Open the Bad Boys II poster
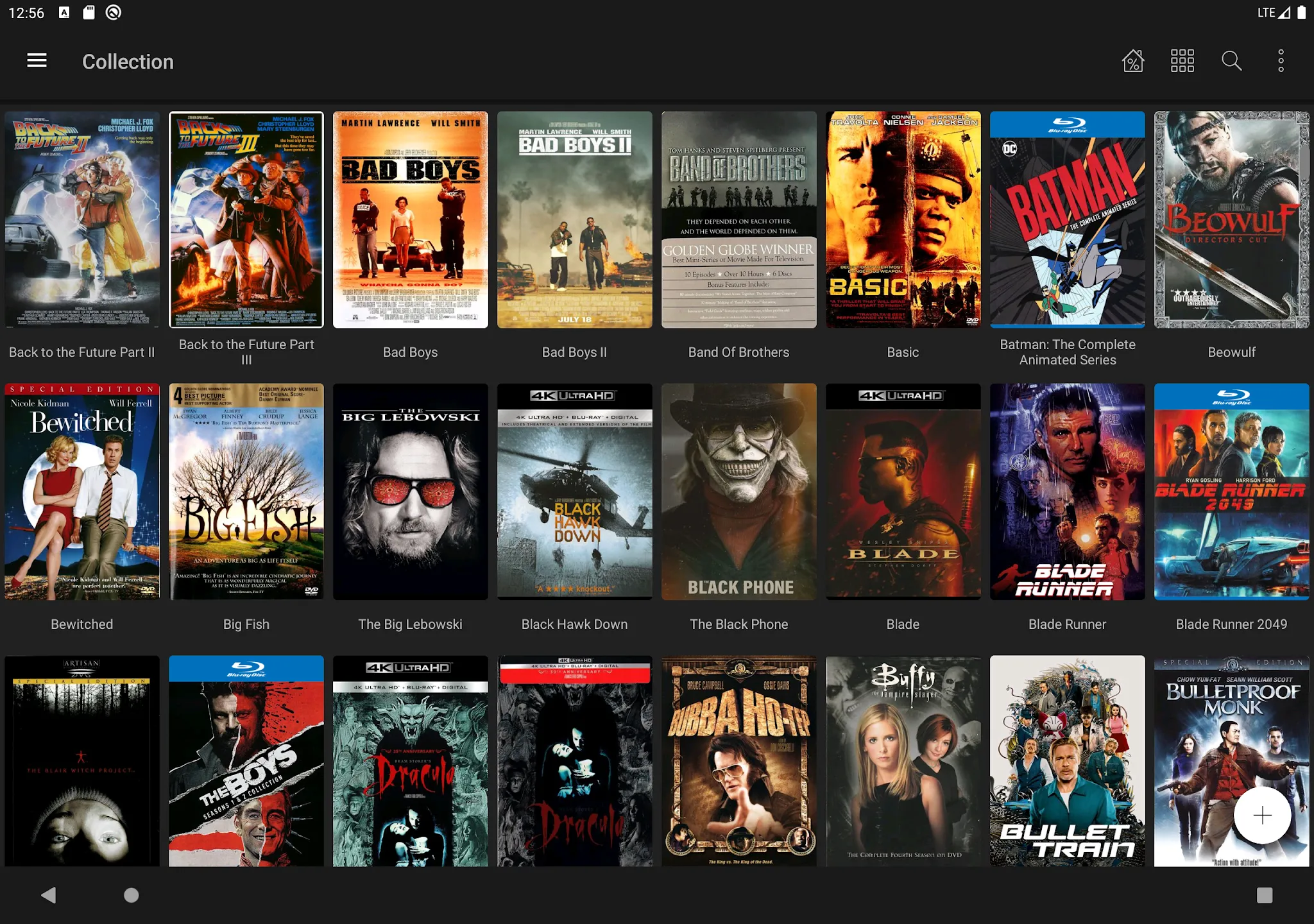 point(575,219)
